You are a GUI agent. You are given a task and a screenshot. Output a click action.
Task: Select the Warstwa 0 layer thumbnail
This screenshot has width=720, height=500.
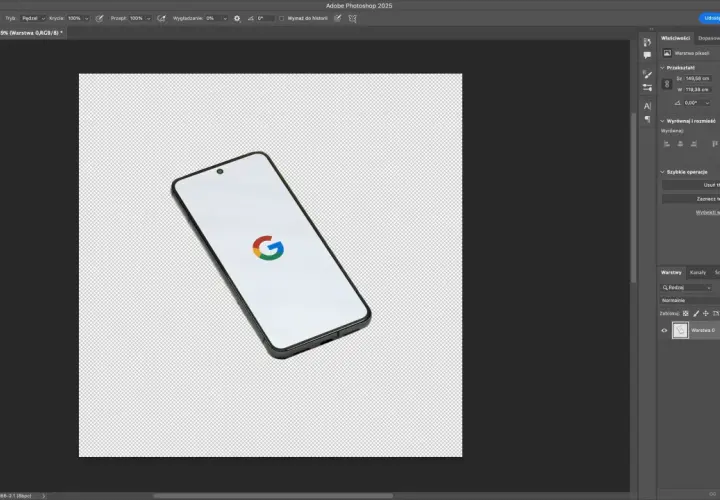tap(680, 330)
